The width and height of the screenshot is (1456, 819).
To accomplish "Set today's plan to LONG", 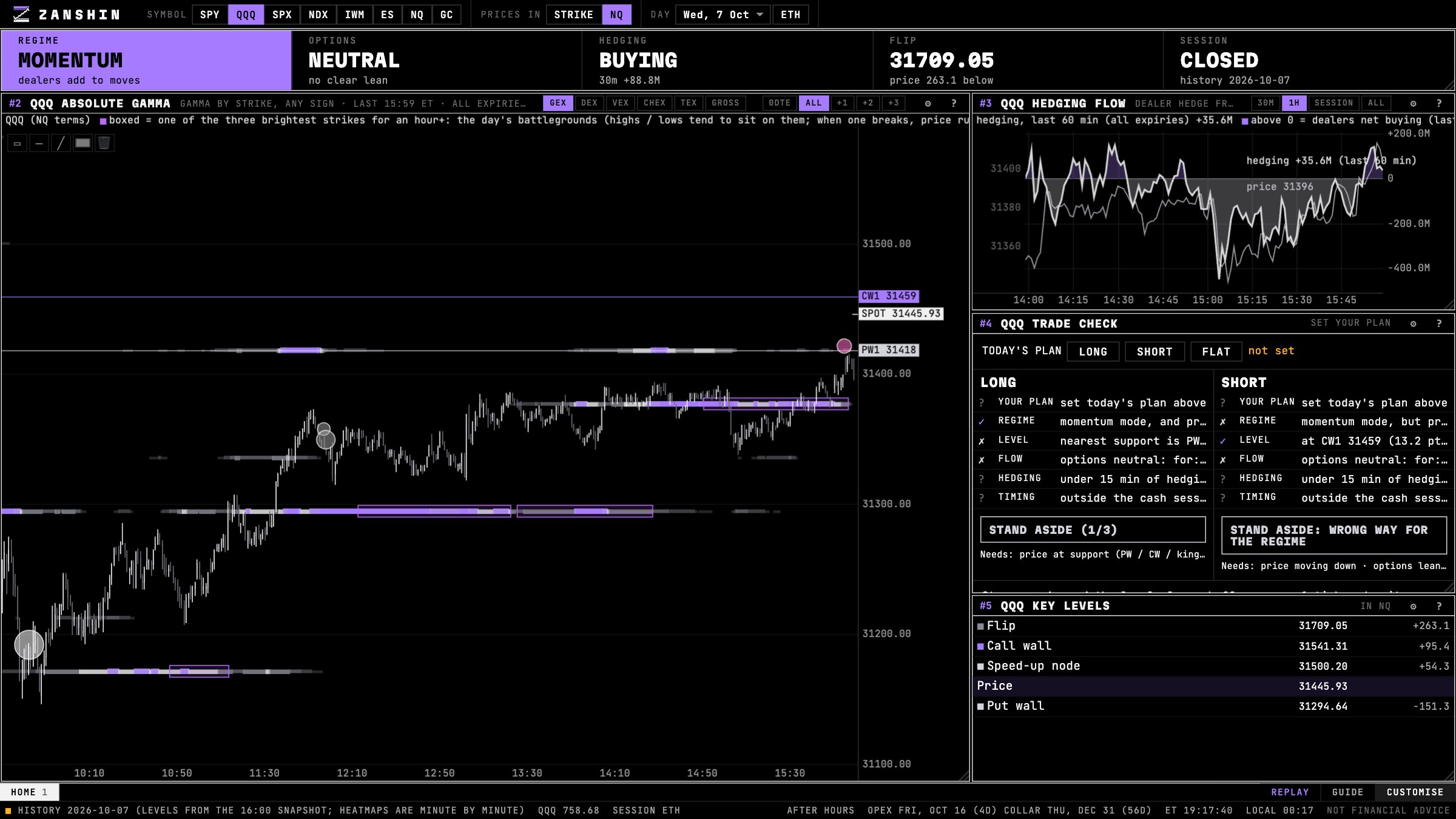I will pyautogui.click(x=1093, y=351).
